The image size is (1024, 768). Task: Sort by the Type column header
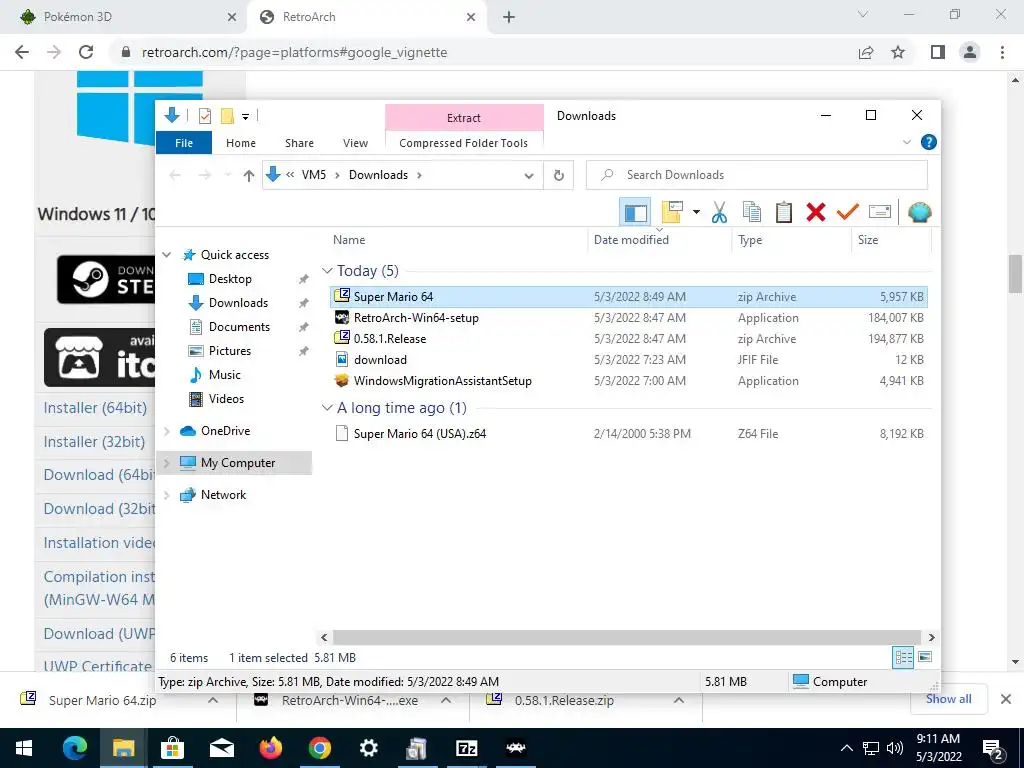pos(792,240)
